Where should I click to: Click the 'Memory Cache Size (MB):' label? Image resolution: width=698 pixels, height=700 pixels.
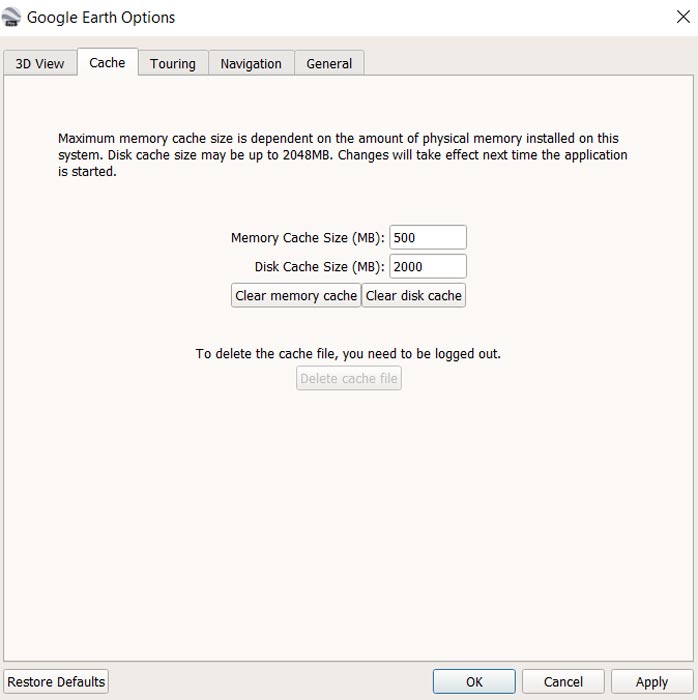coord(307,238)
